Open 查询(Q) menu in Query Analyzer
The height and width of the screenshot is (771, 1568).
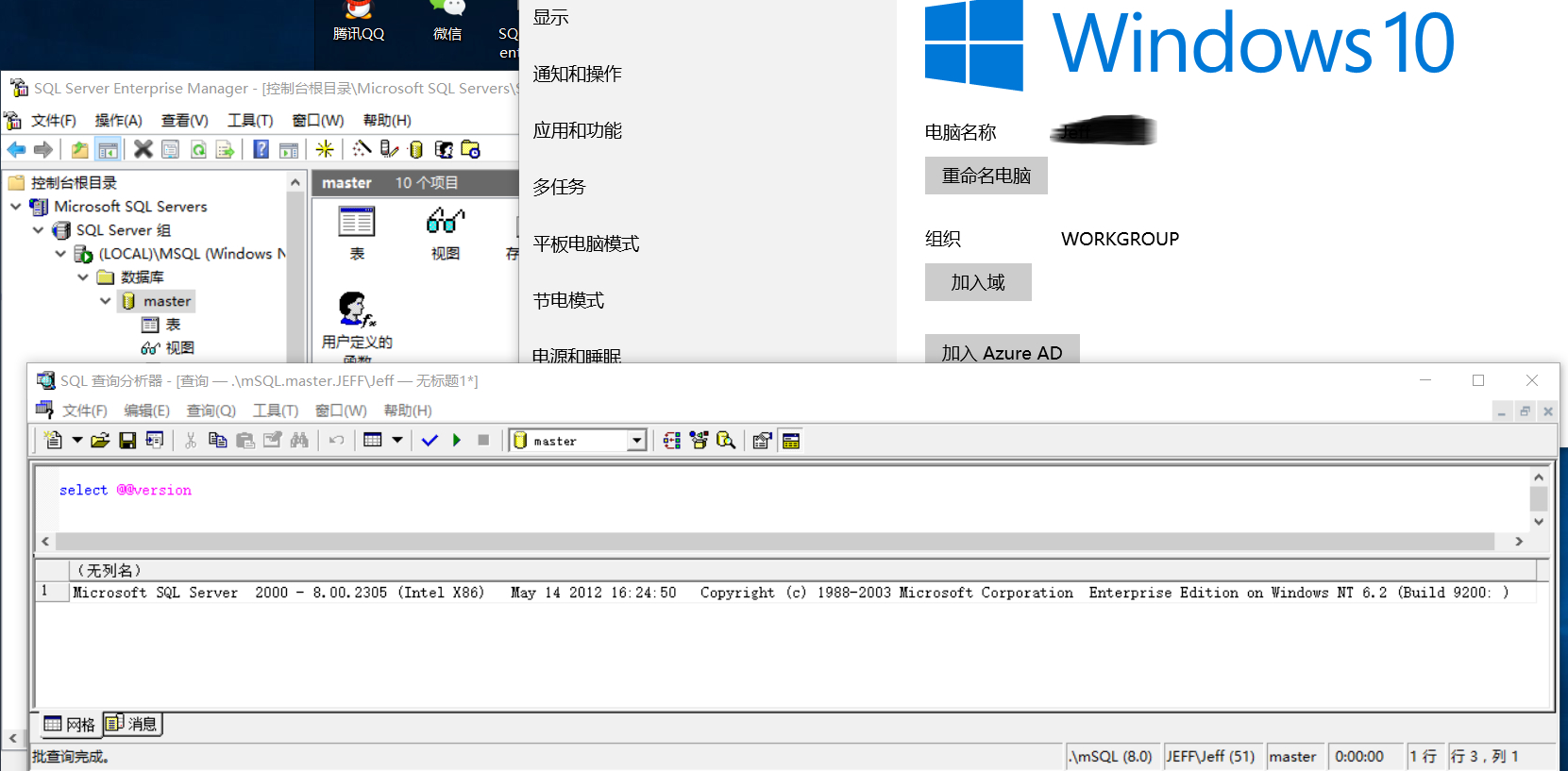pos(211,411)
